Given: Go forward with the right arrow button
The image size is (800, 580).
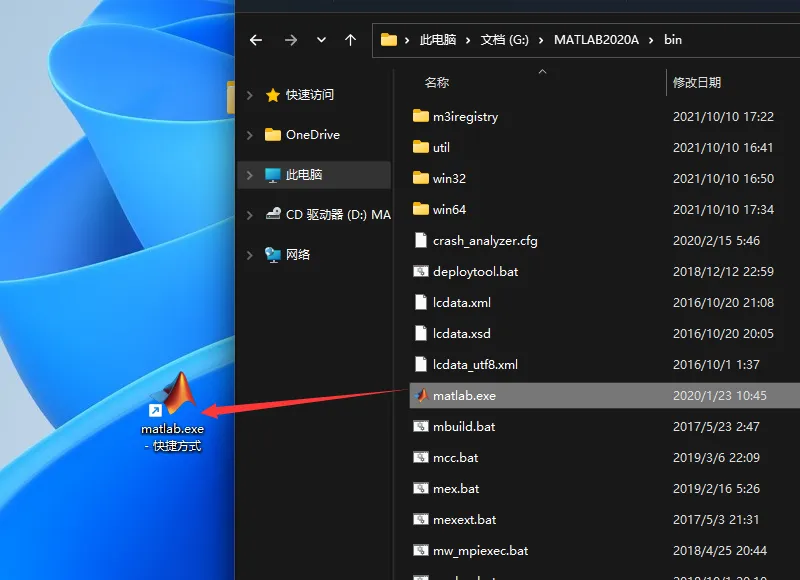Looking at the screenshot, I should click(x=291, y=40).
